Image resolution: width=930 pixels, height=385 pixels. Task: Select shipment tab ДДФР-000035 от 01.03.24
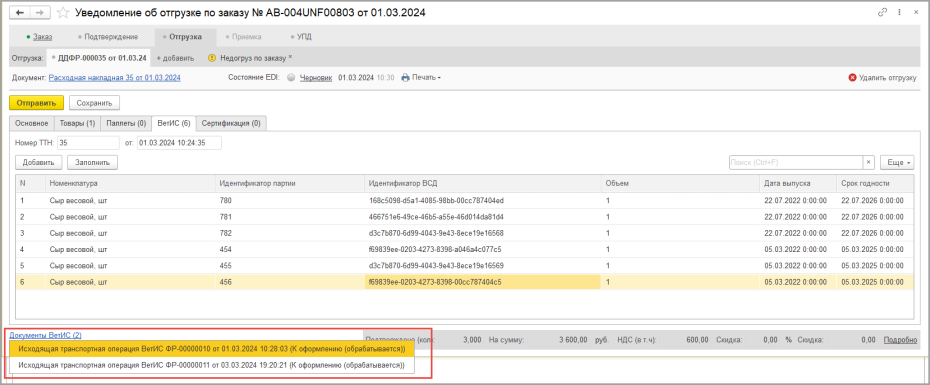coord(99,58)
